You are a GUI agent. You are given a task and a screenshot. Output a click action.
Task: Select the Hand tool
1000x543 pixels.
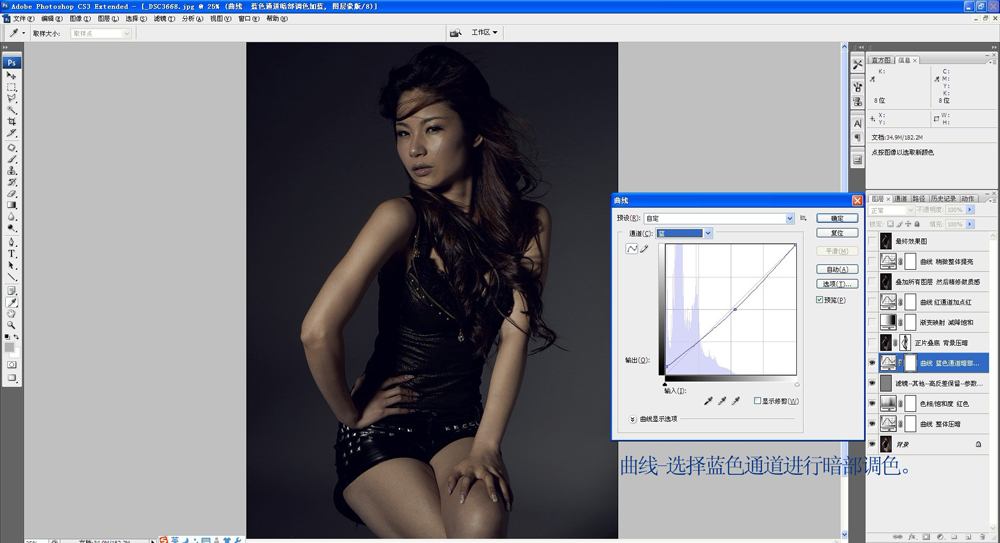tap(11, 314)
